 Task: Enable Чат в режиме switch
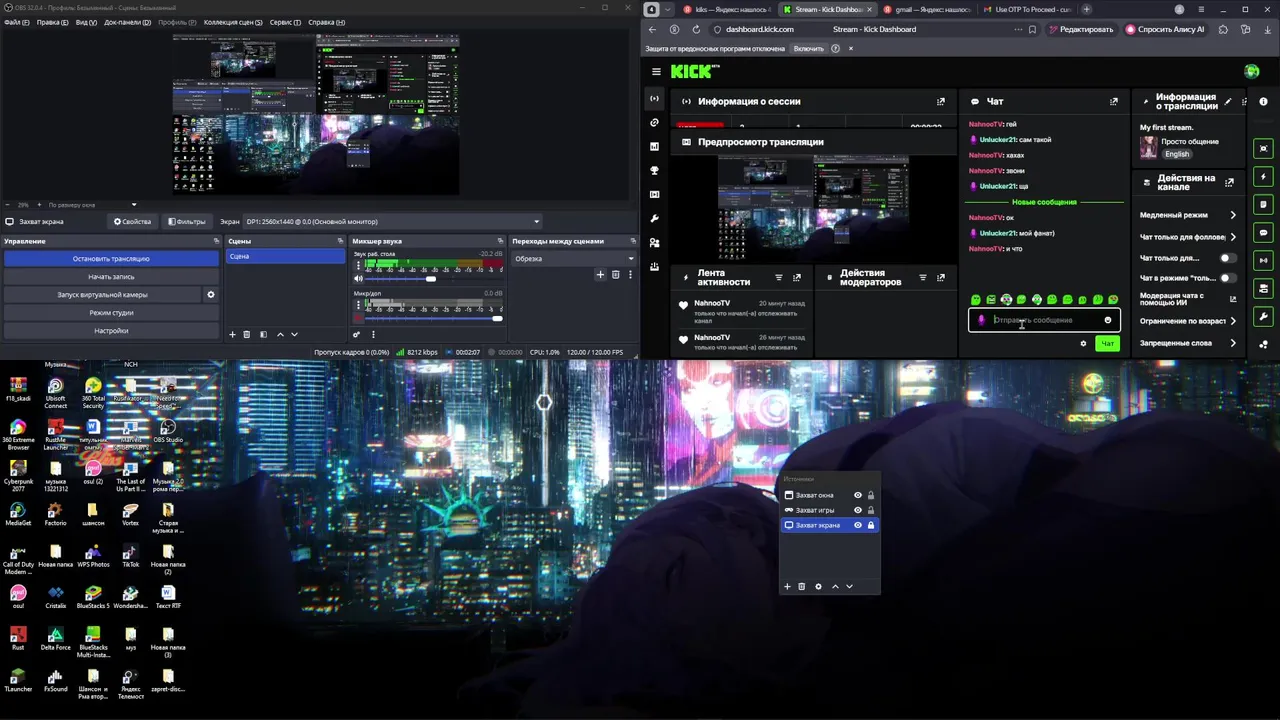1227,278
